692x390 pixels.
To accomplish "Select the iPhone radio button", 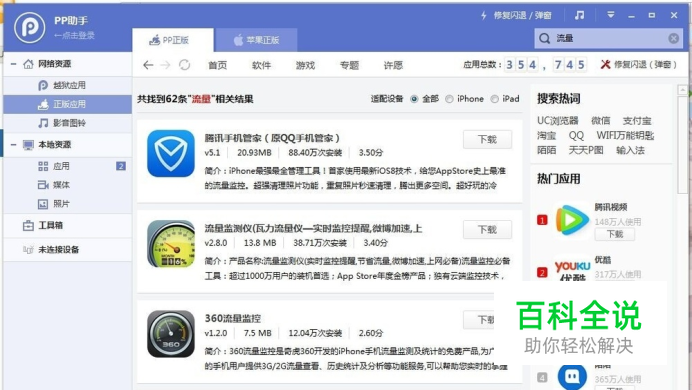I will [x=449, y=99].
